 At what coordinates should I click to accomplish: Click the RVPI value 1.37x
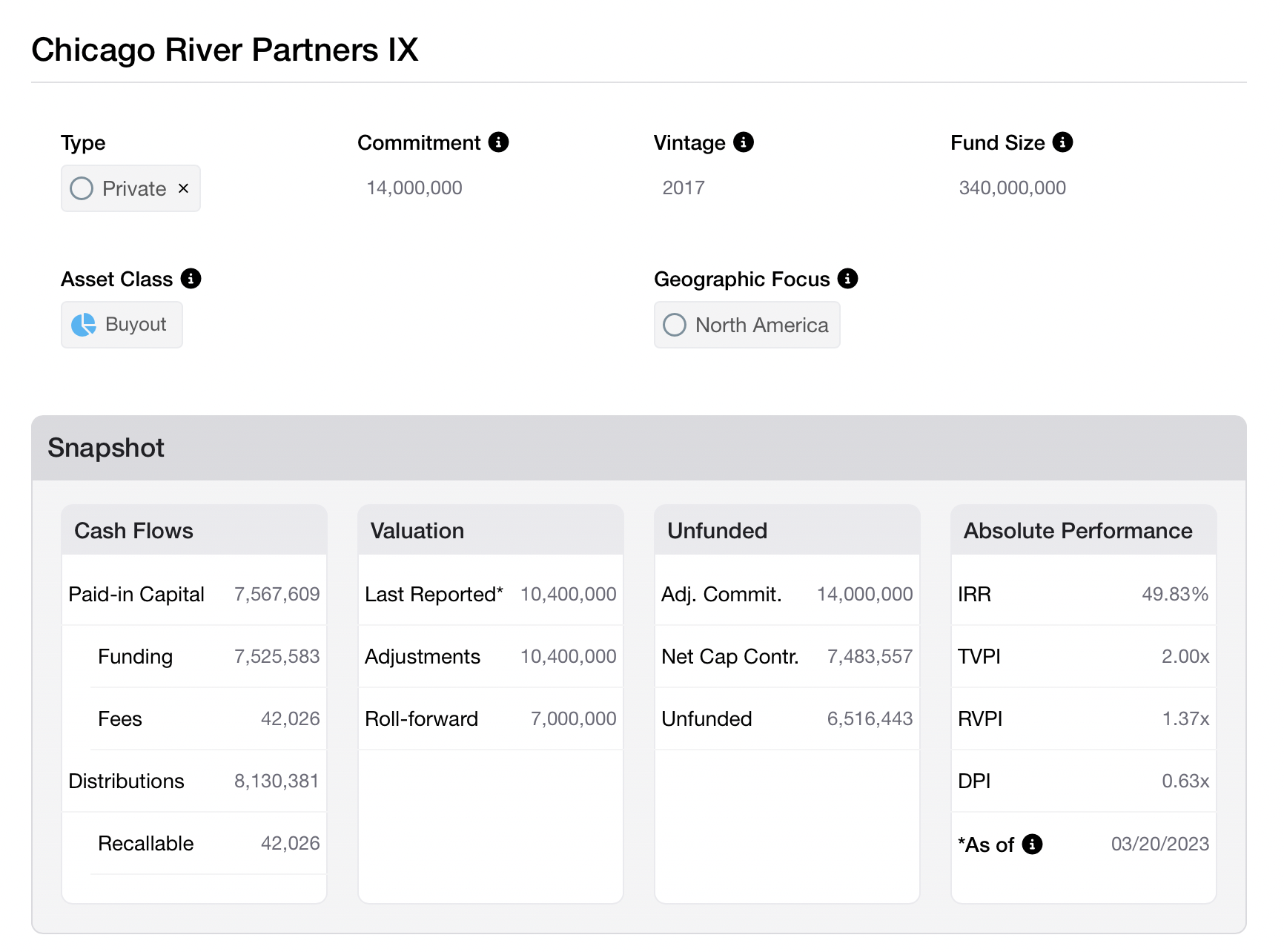(1186, 718)
